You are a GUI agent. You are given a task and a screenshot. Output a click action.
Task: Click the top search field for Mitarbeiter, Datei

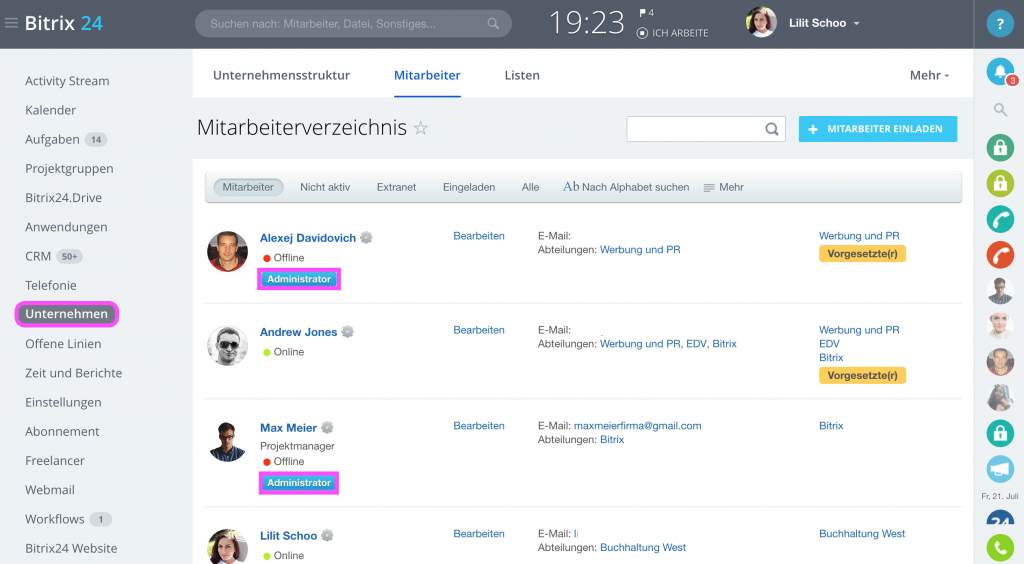click(353, 24)
